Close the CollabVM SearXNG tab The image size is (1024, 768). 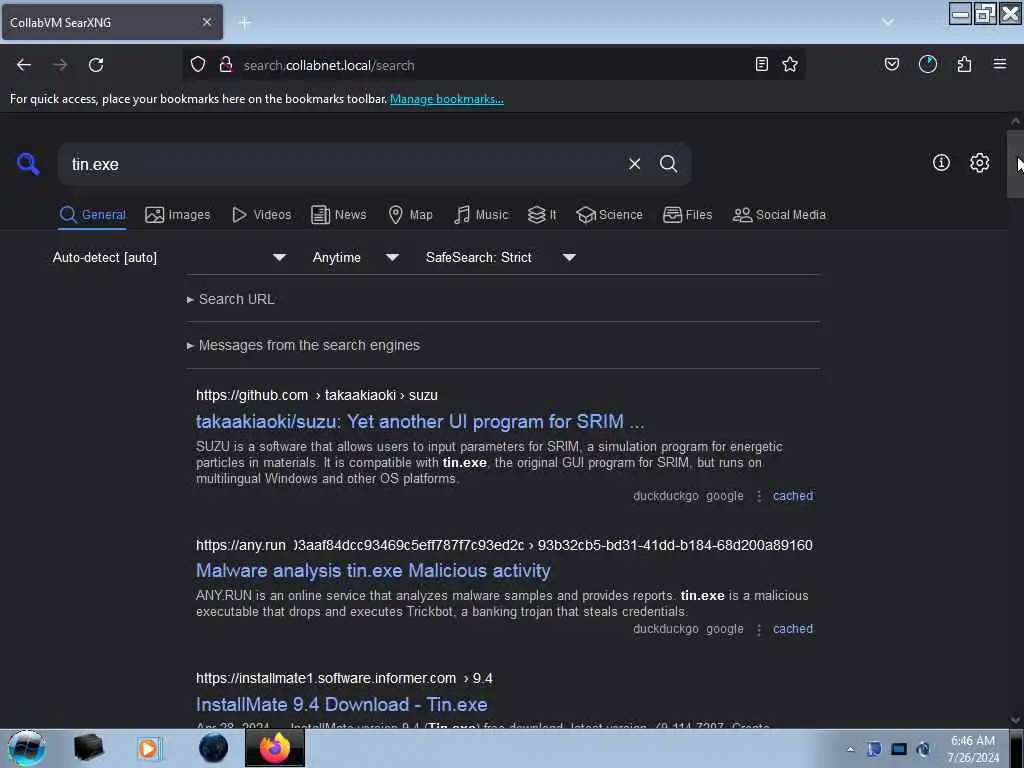pyautogui.click(x=207, y=22)
